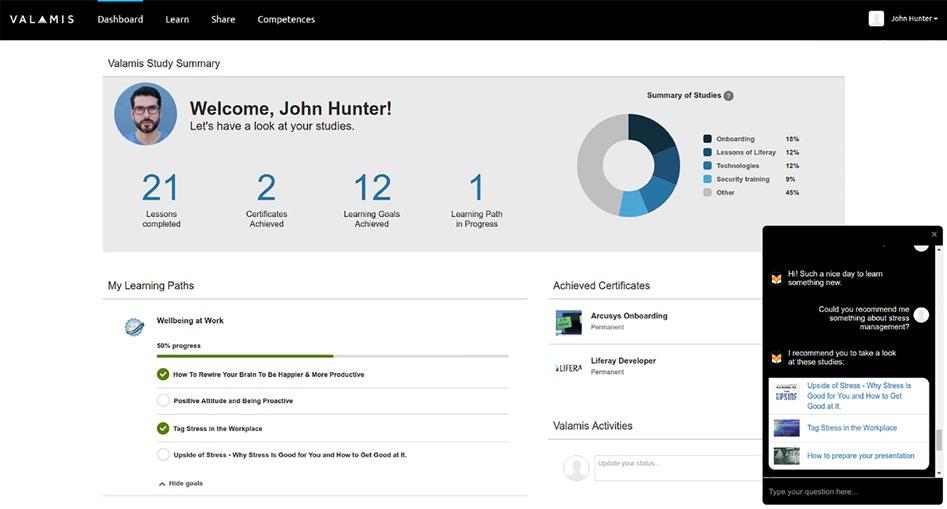
Task: Click John Hunter's profile photo
Action: tap(146, 114)
